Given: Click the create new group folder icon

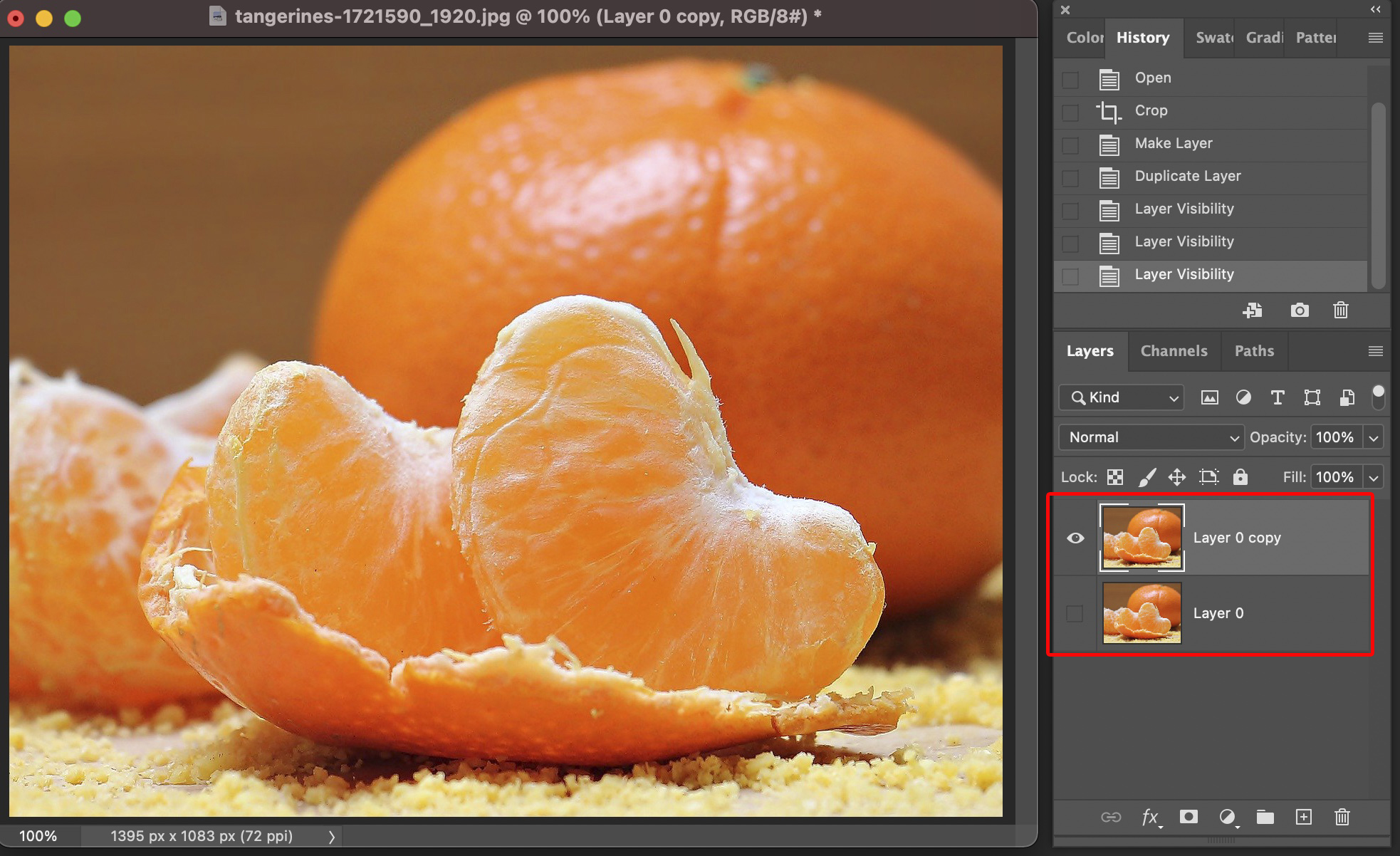Looking at the screenshot, I should click(1265, 817).
